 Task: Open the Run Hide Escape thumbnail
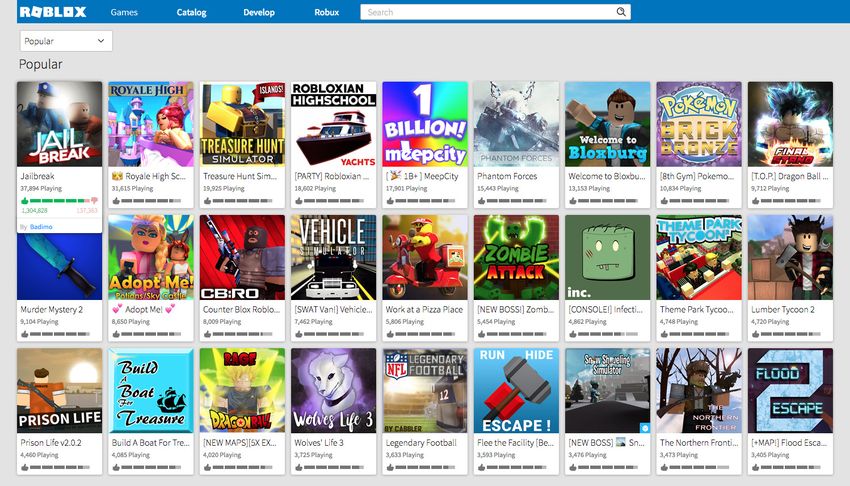tap(516, 391)
